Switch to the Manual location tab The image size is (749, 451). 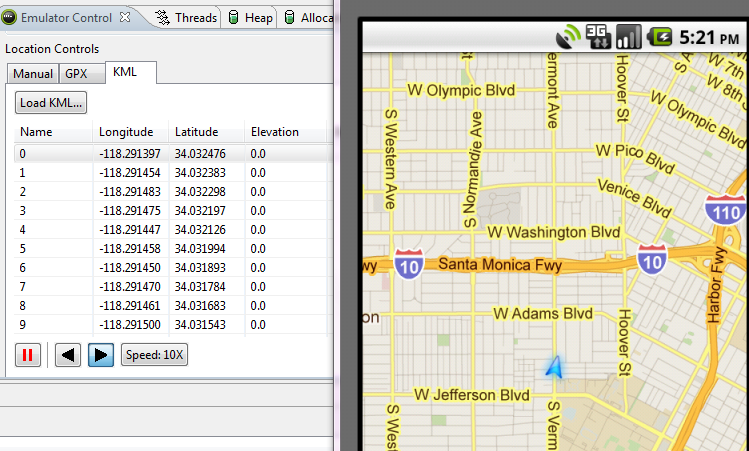(x=33, y=74)
